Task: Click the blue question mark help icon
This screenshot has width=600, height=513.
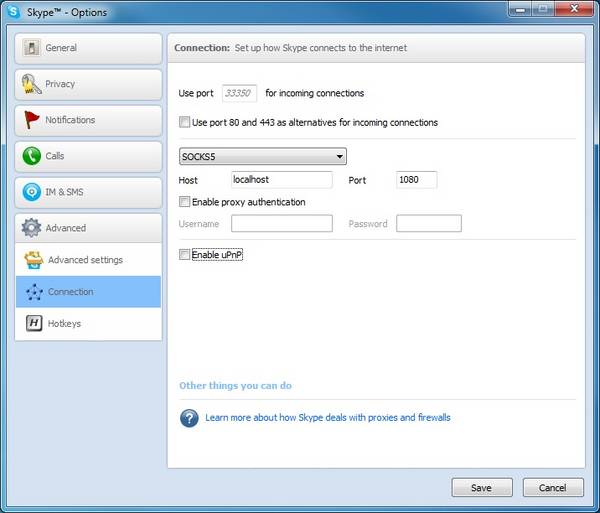Action: 189,418
